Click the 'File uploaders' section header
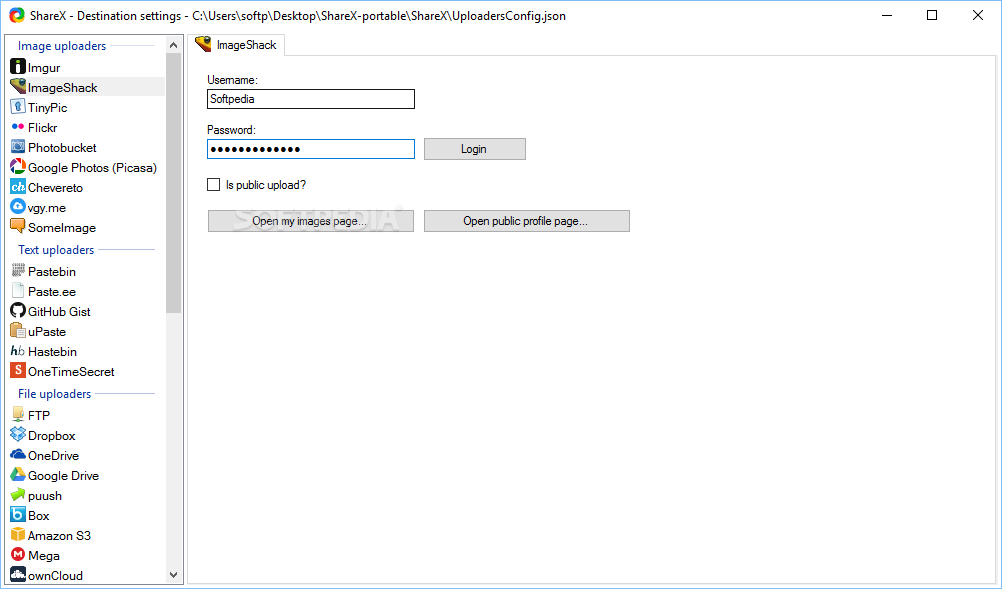Viewport: 1002px width, 589px height. coord(54,394)
